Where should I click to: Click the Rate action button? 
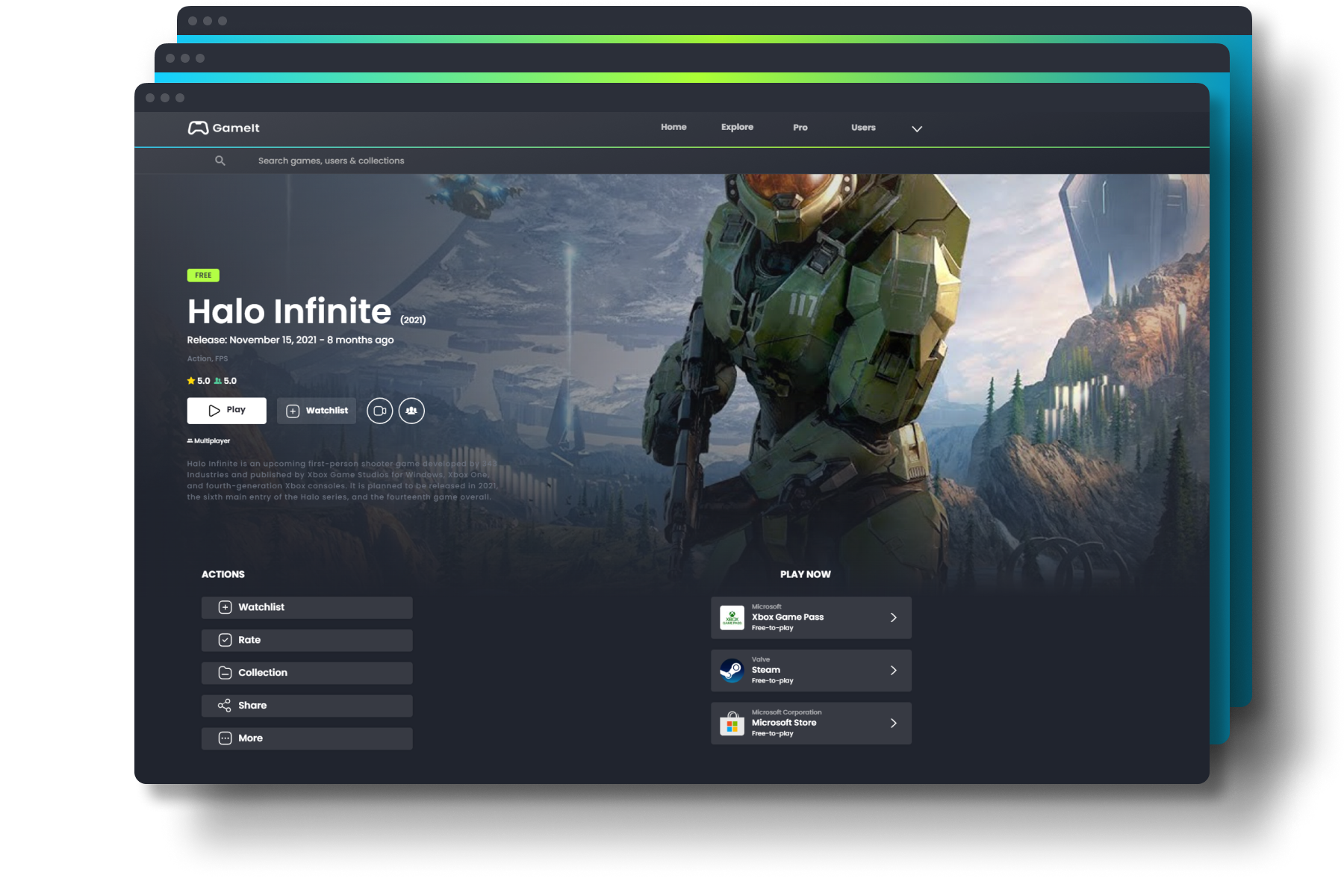coord(307,640)
